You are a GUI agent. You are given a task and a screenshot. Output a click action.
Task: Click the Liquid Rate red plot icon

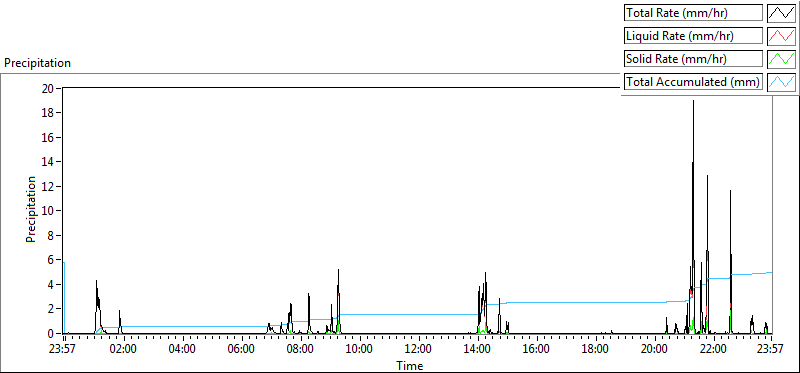tap(781, 36)
